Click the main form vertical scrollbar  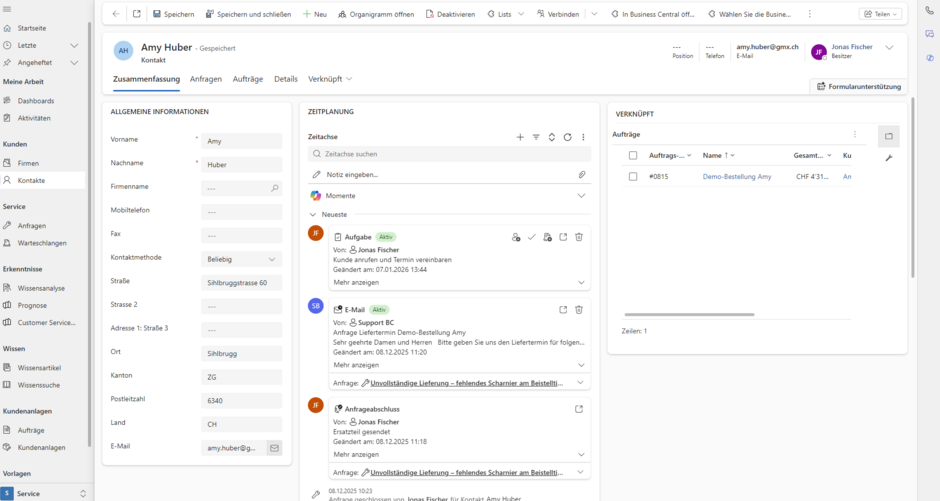coord(912,189)
